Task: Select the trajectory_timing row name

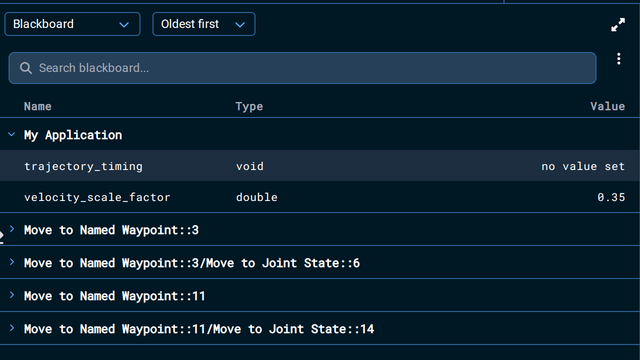Action: click(83, 167)
